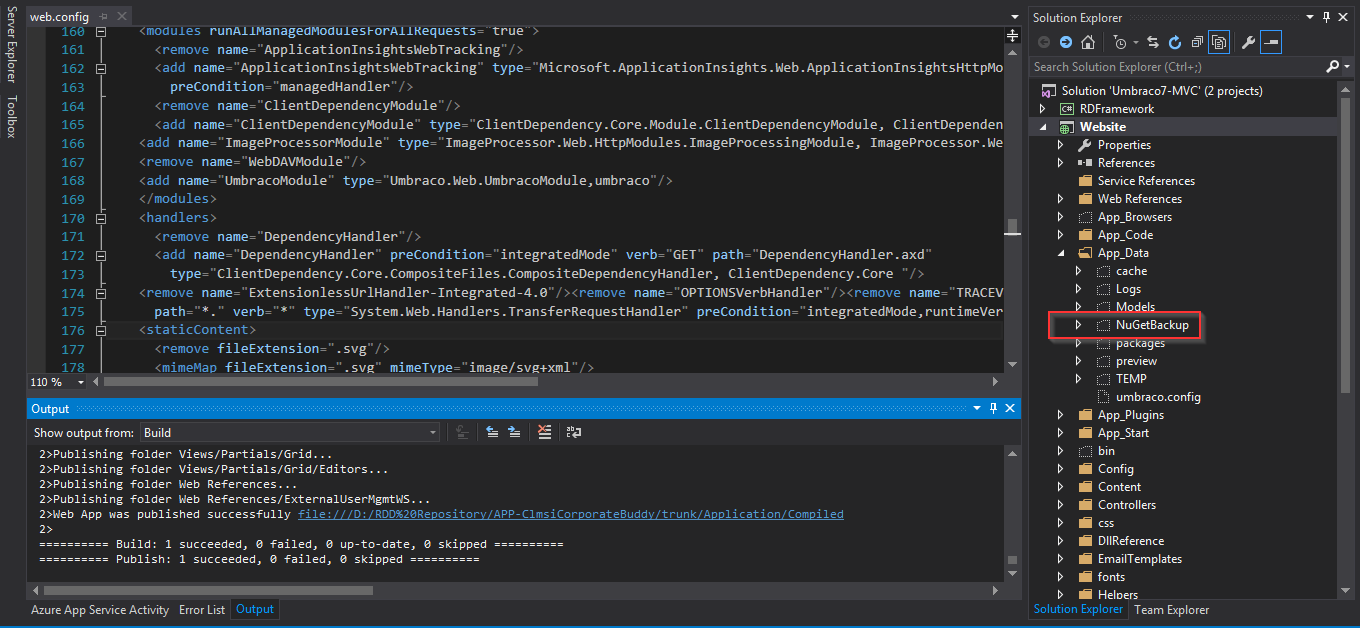The height and width of the screenshot is (628, 1360).
Task: Click the References node icon
Action: tap(1085, 163)
